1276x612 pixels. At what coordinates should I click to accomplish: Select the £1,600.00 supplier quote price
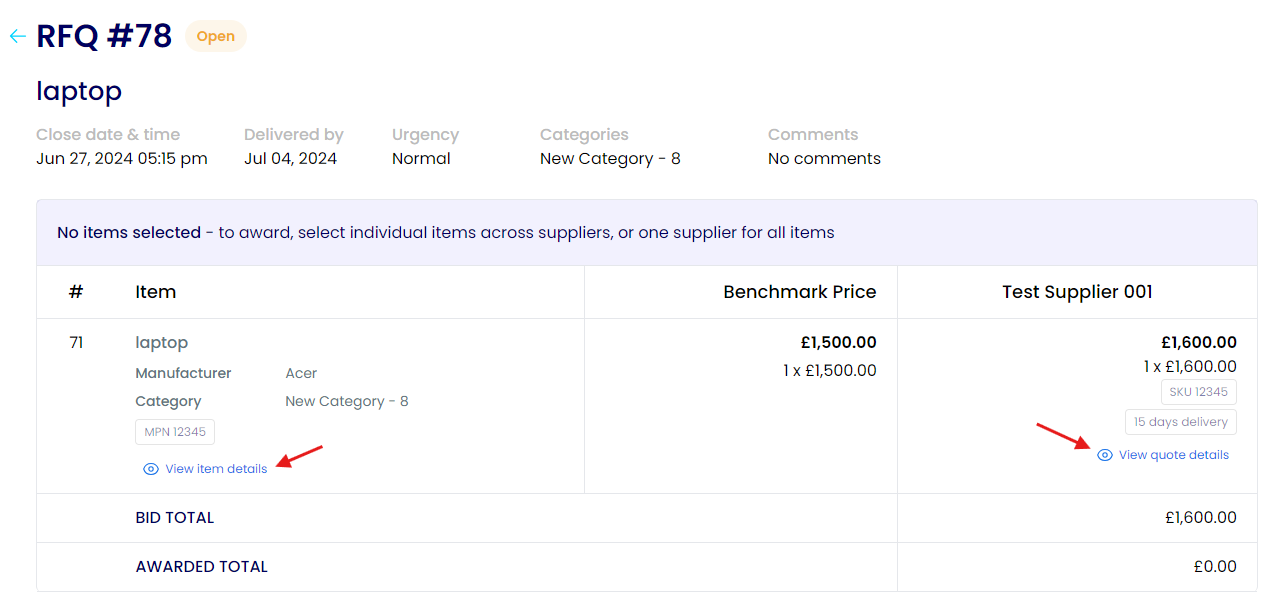tap(1198, 342)
